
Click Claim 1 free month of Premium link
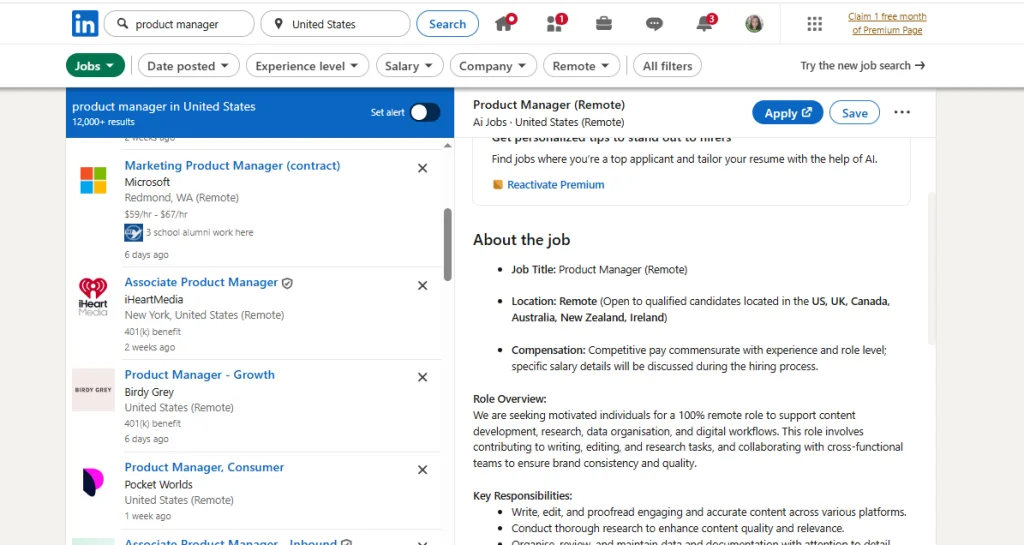pyautogui.click(x=887, y=23)
